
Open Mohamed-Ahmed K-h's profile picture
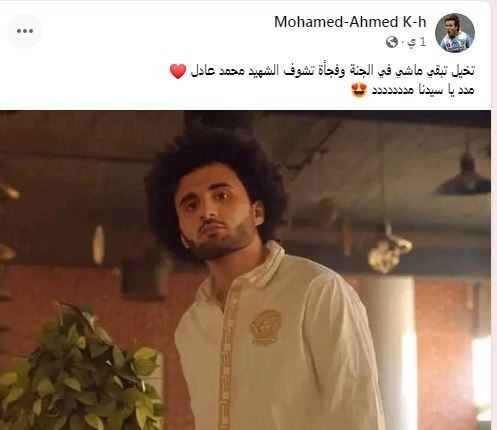[x=455, y=33]
